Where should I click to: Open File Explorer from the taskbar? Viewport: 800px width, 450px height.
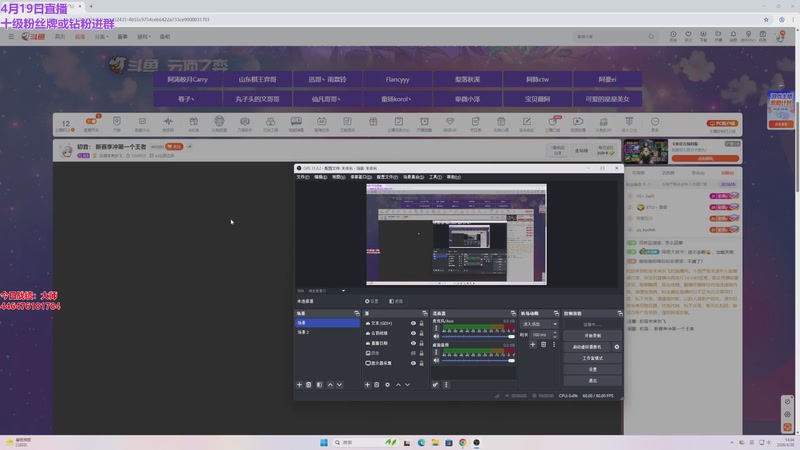[435, 442]
